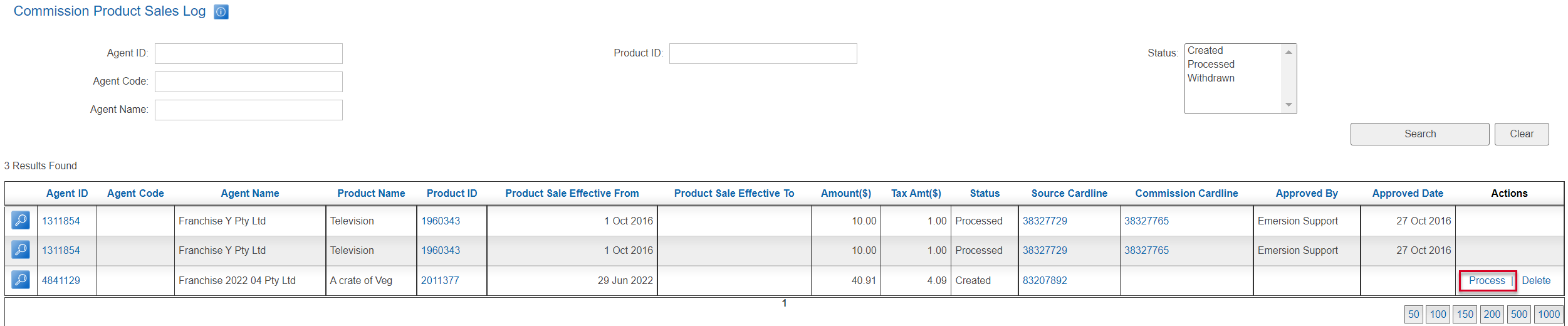Screen dimensions: 1568x326
Task: Open details magnifier for second Franchise Y row
Action: click(x=21, y=250)
